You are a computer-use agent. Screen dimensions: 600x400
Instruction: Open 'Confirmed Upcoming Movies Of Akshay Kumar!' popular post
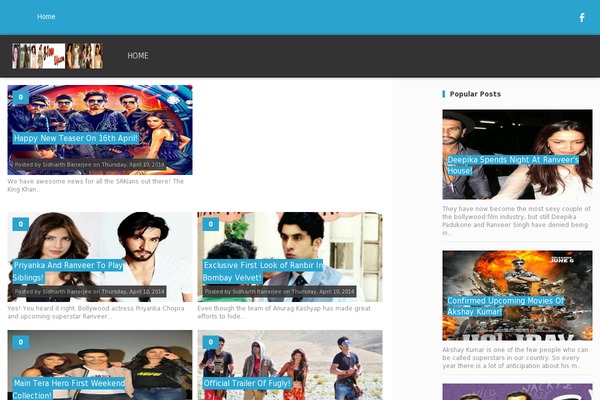(x=505, y=306)
